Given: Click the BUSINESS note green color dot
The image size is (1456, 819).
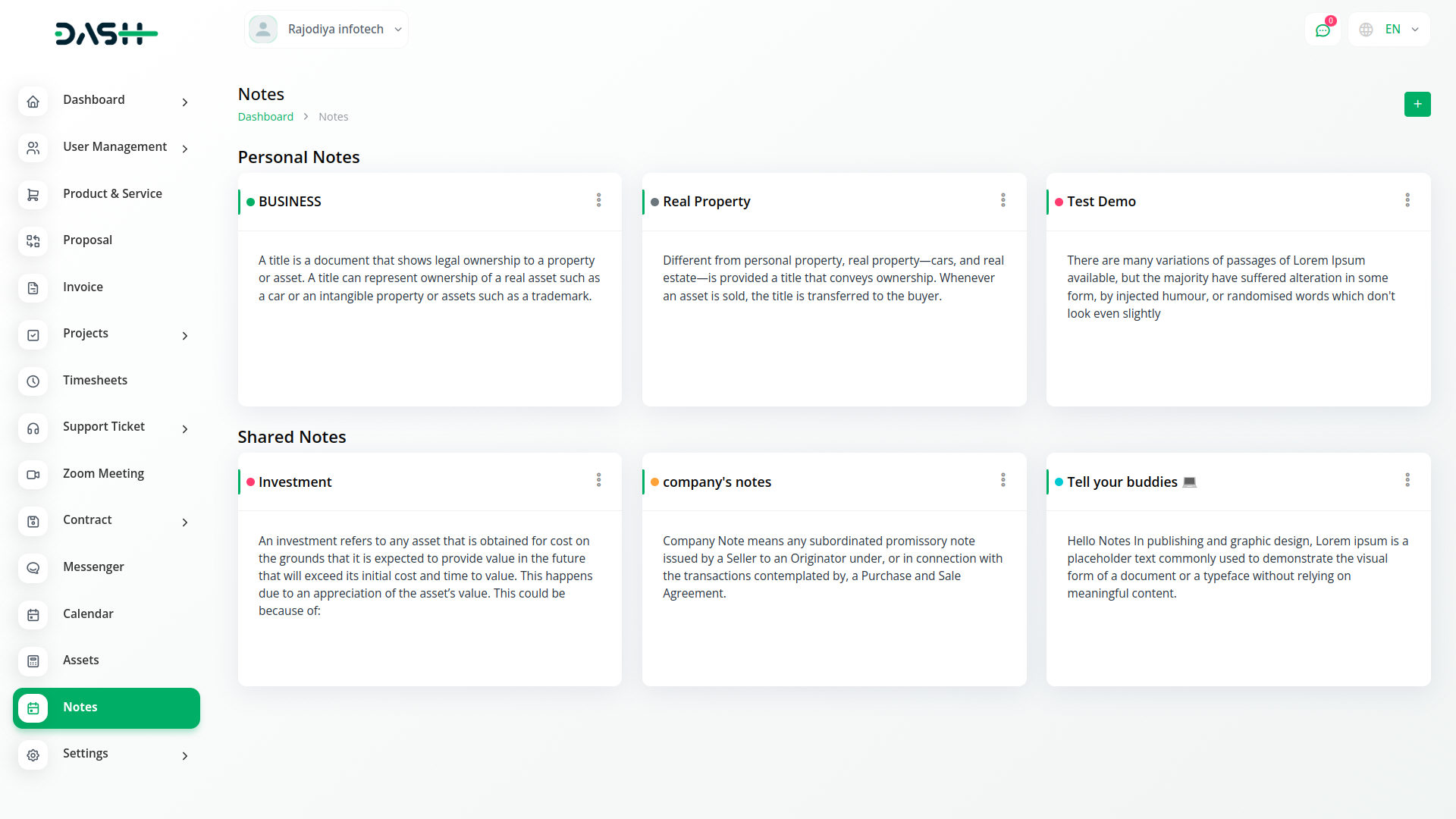Looking at the screenshot, I should [x=250, y=202].
